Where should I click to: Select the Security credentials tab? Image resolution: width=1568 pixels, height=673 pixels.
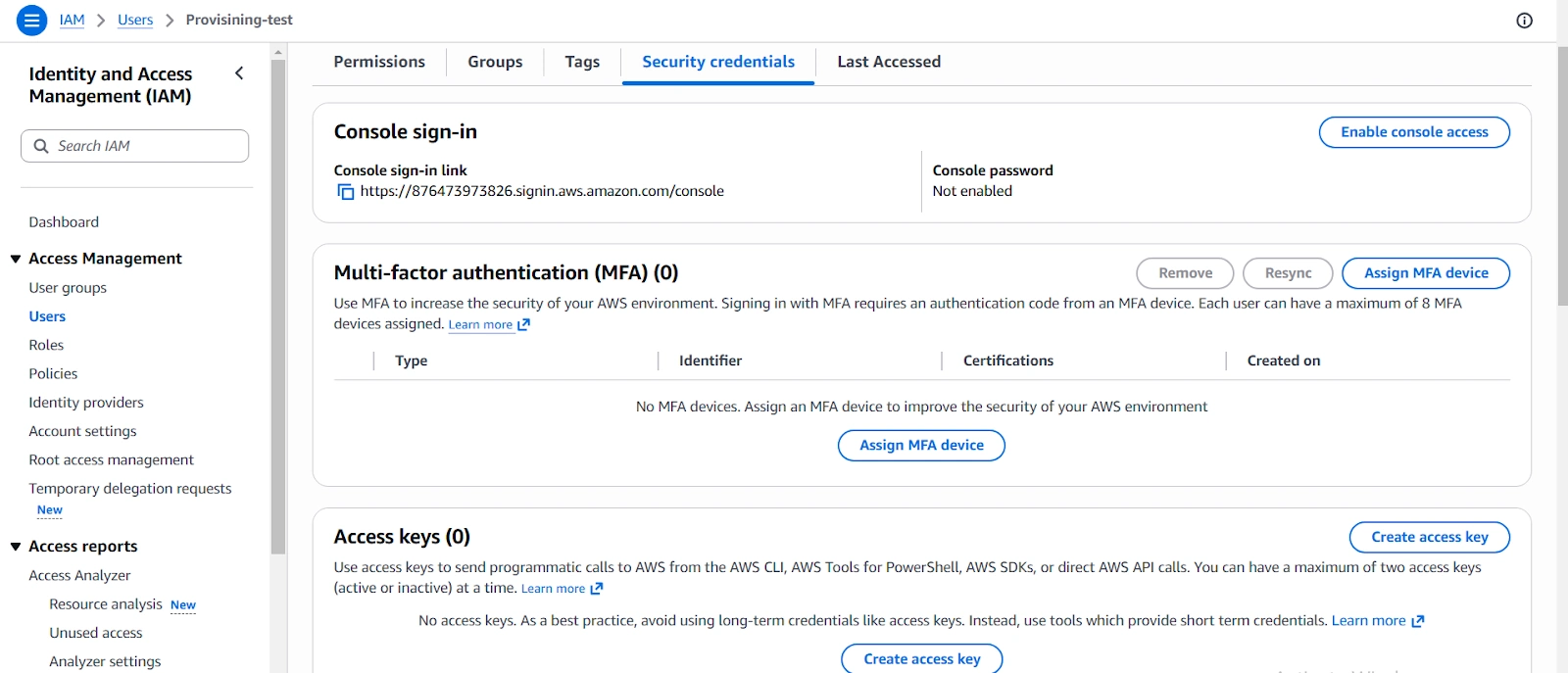(x=718, y=62)
